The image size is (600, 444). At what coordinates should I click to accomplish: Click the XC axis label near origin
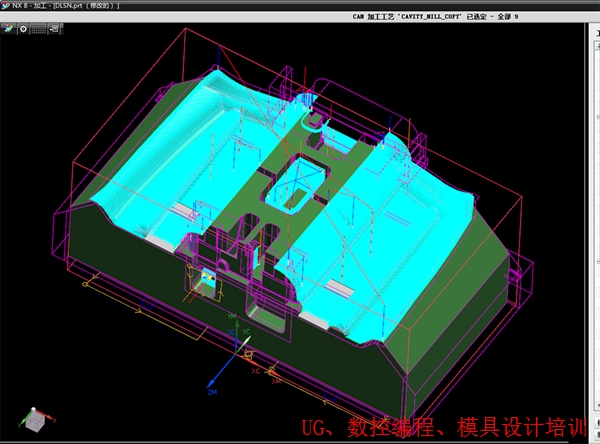(256, 371)
